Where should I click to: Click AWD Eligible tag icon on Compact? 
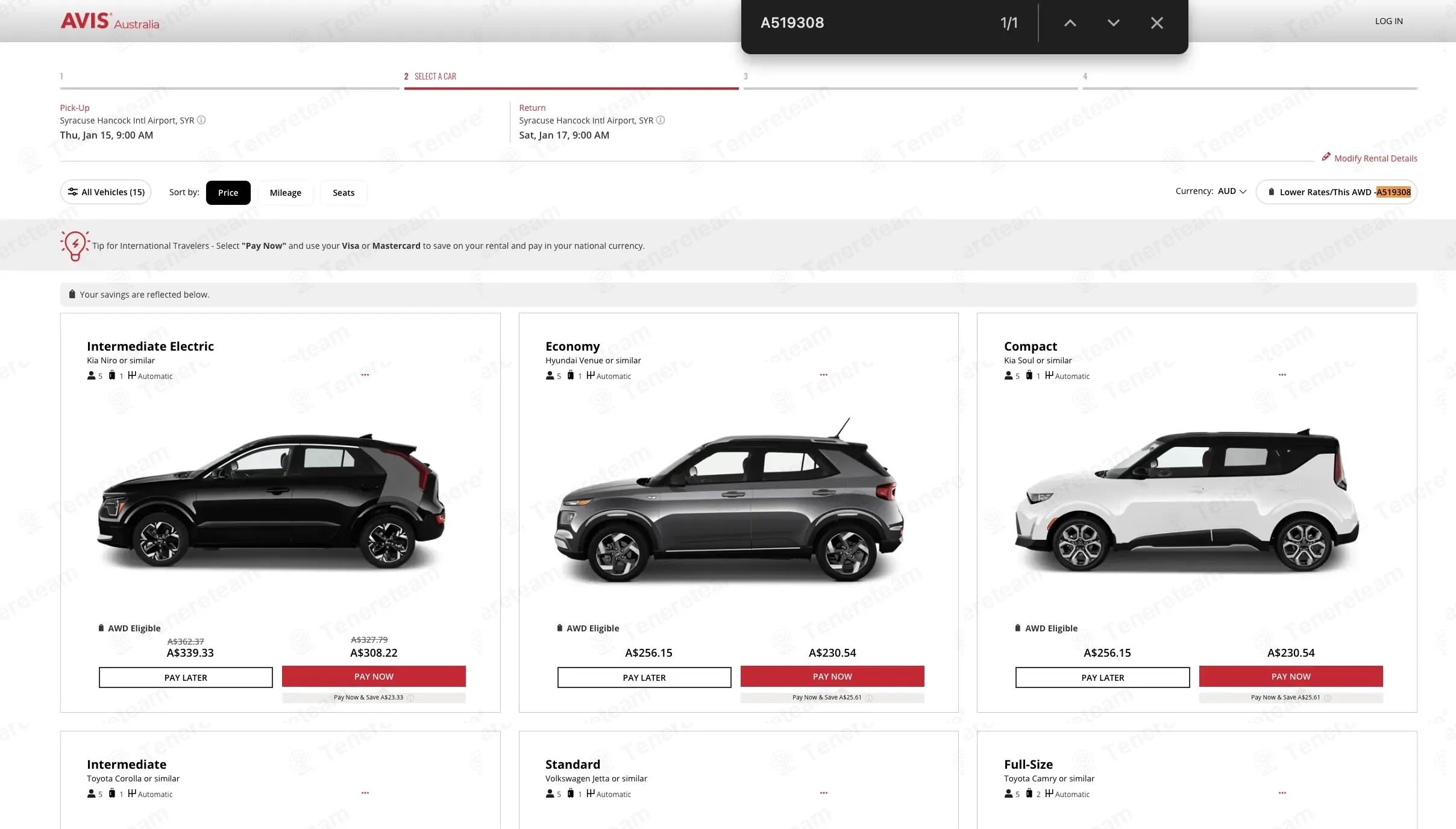1018,628
